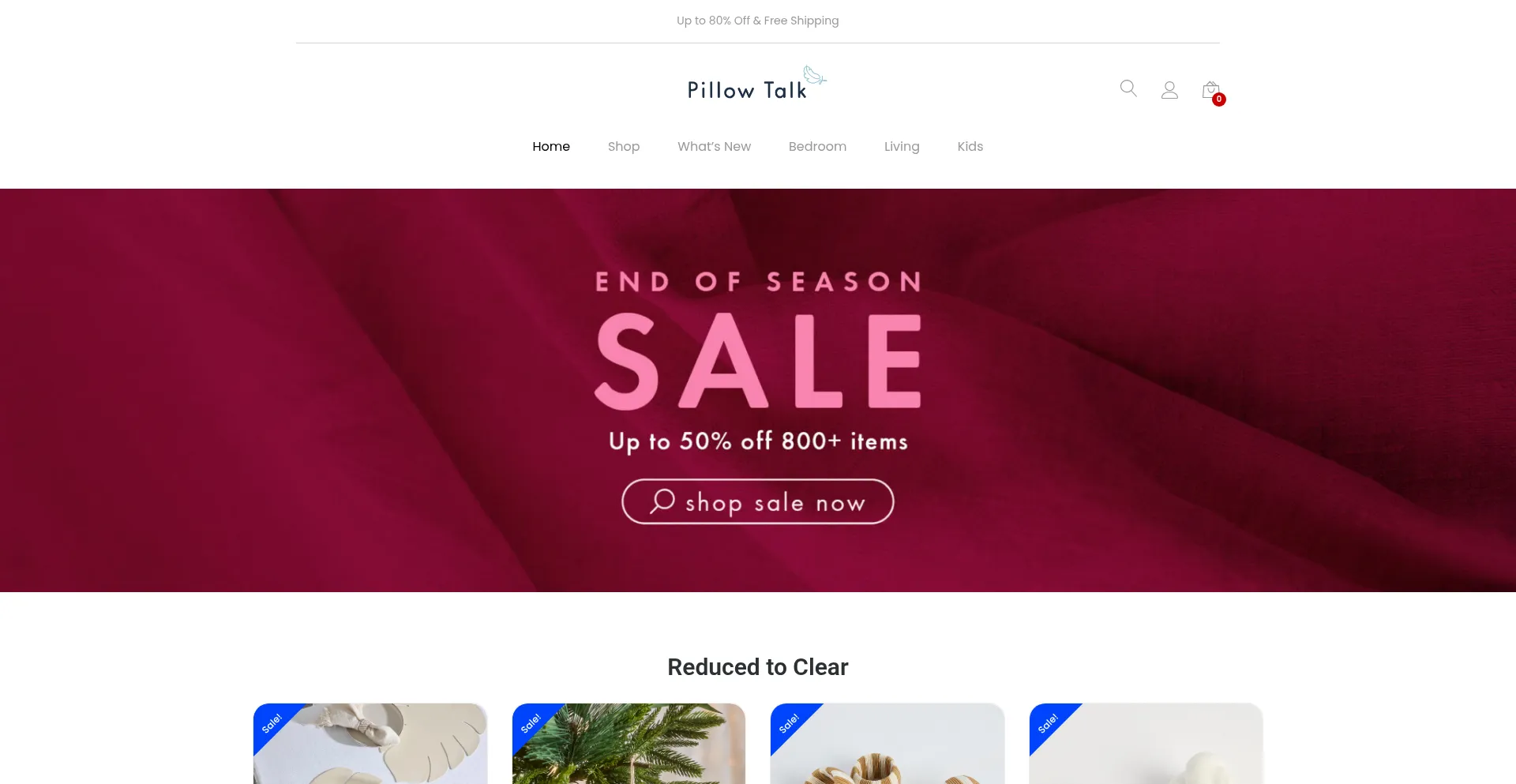Open the palm leaf plate product thumbnail
This screenshot has height=784, width=1516.
click(370, 744)
